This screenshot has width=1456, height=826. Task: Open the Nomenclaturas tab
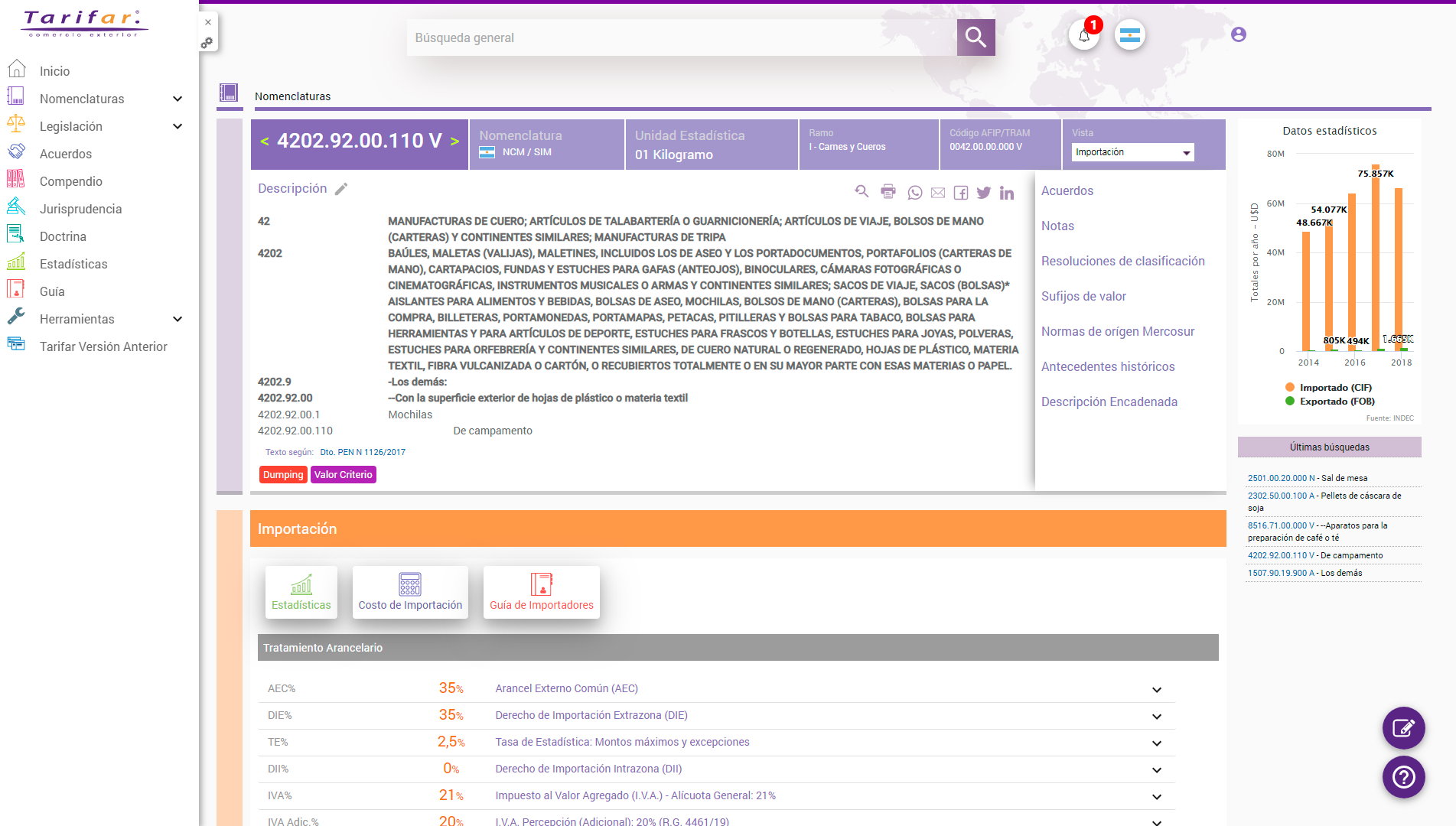pos(293,96)
